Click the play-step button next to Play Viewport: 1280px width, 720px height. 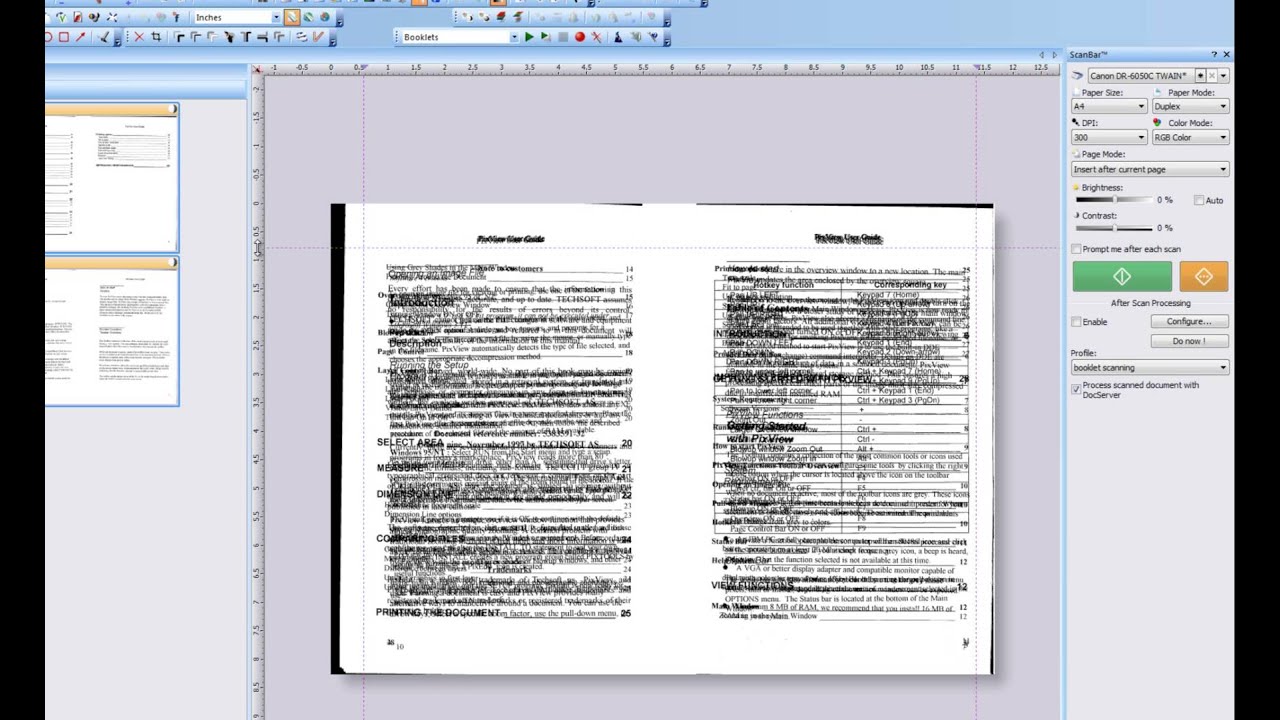[545, 37]
